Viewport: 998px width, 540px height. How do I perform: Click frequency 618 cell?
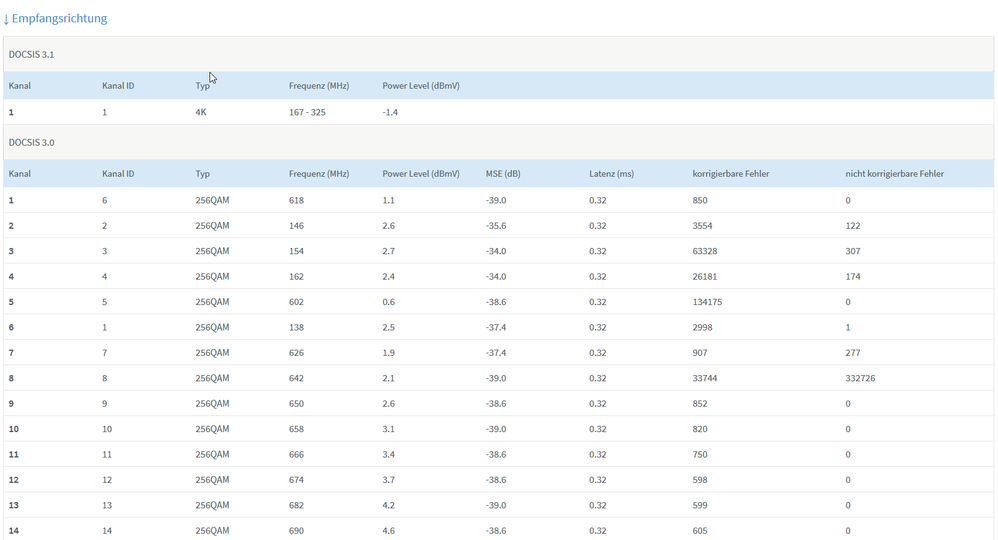coord(297,200)
